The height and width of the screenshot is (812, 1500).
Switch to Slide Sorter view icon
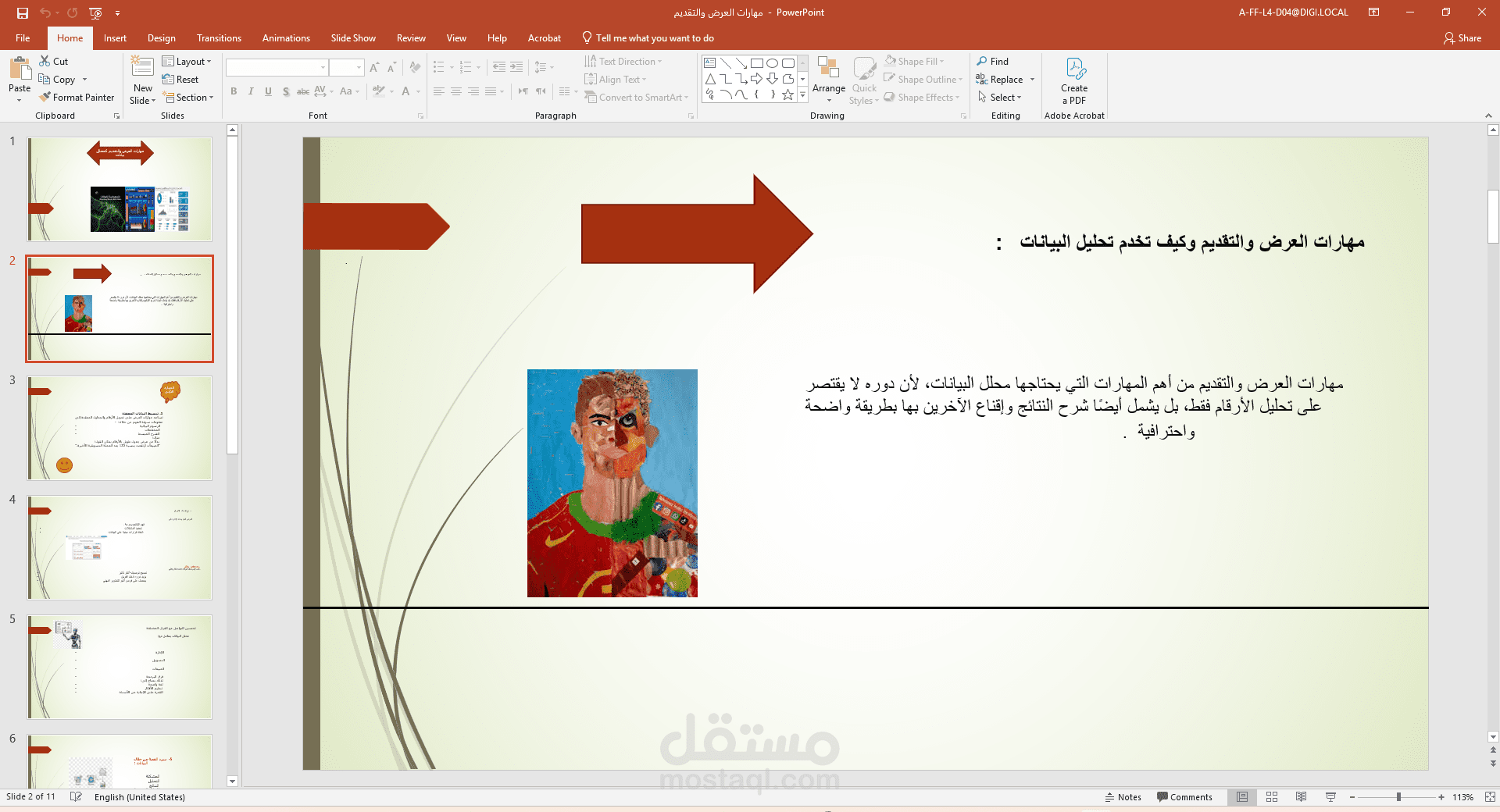tap(1272, 796)
